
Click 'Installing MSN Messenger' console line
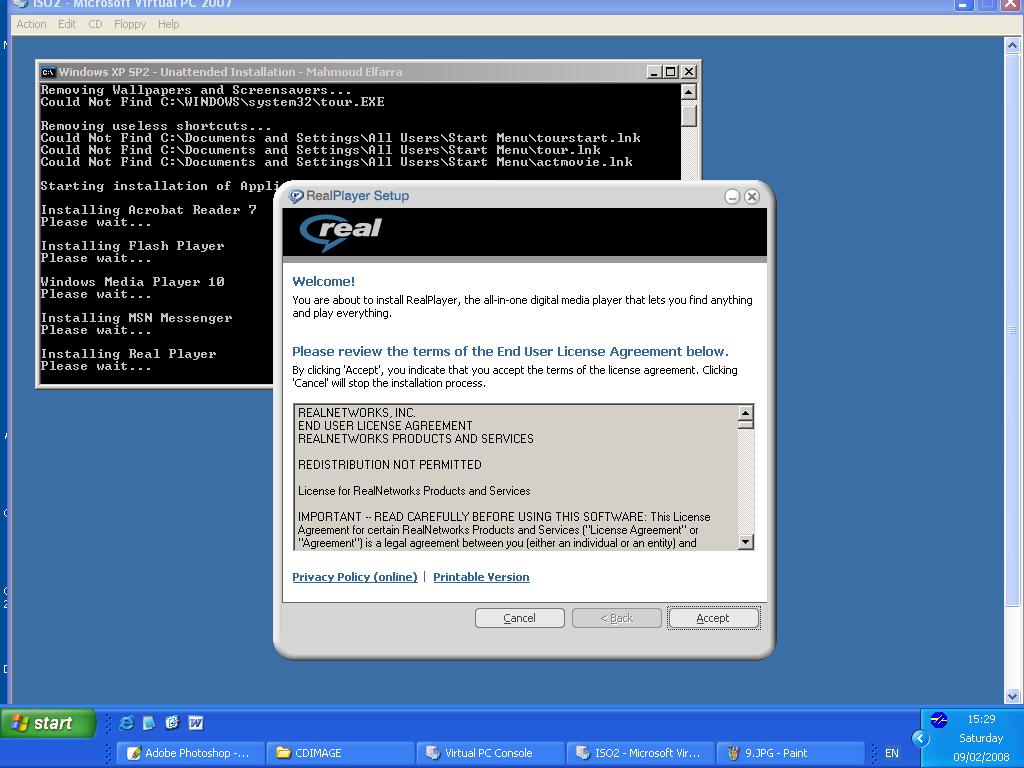pyautogui.click(x=136, y=318)
